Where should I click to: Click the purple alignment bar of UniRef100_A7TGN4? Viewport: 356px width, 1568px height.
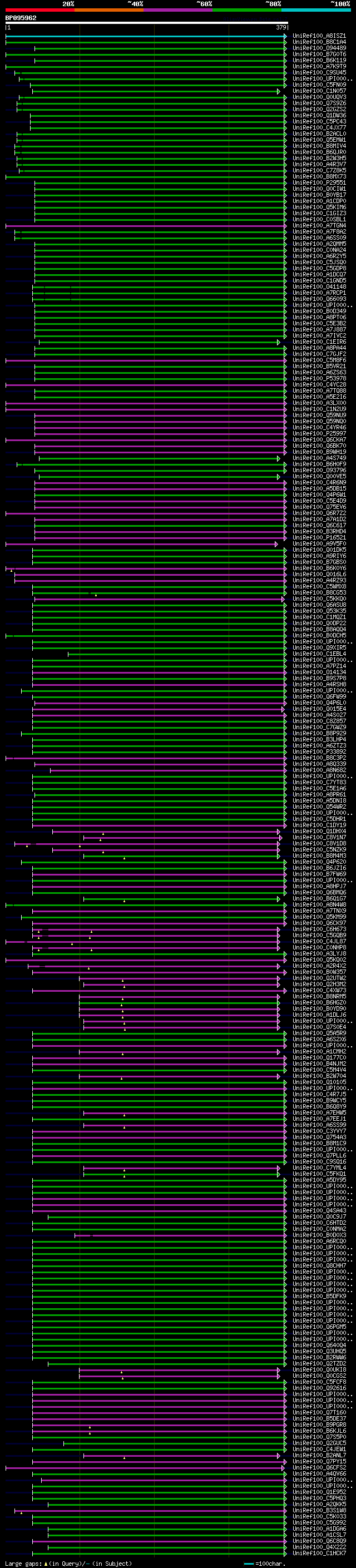(x=146, y=226)
